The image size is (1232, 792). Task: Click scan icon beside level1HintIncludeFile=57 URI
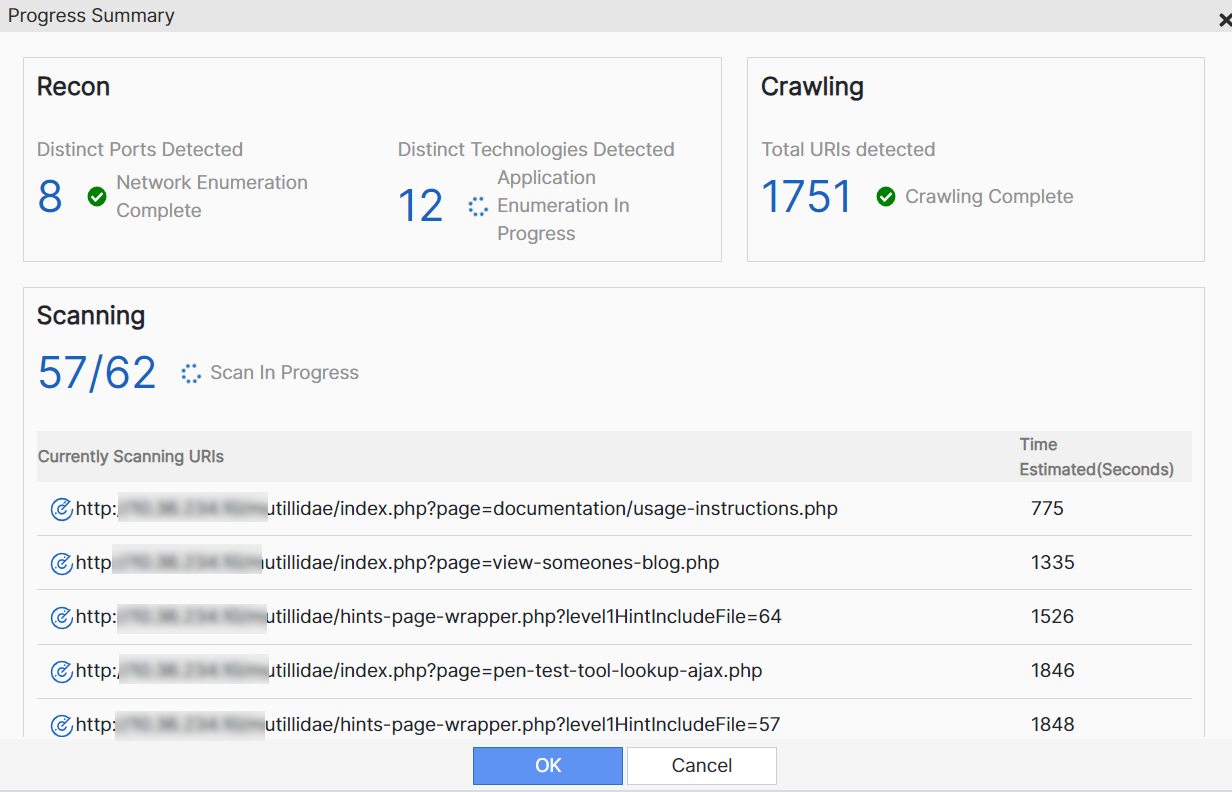coord(61,725)
